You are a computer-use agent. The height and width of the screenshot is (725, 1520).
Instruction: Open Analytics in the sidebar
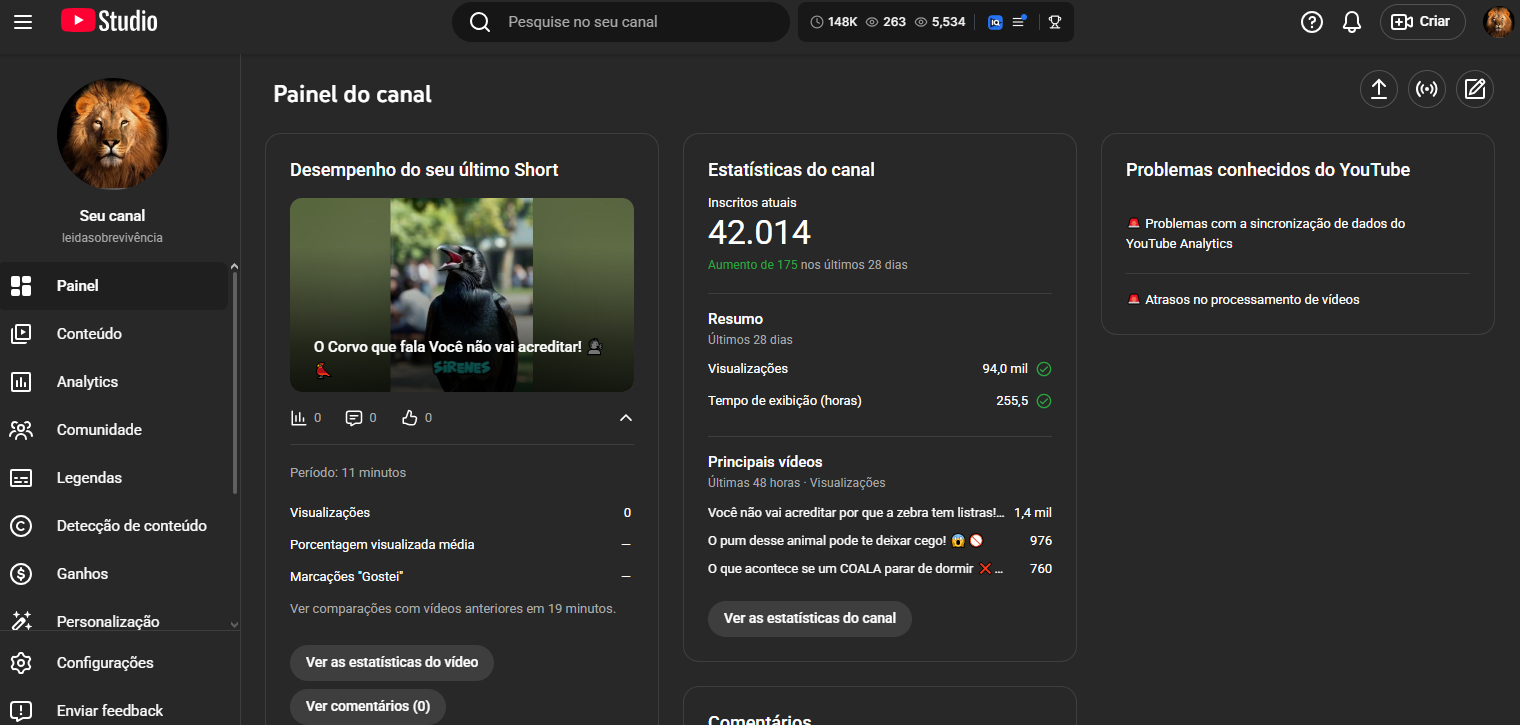pyautogui.click(x=115, y=382)
